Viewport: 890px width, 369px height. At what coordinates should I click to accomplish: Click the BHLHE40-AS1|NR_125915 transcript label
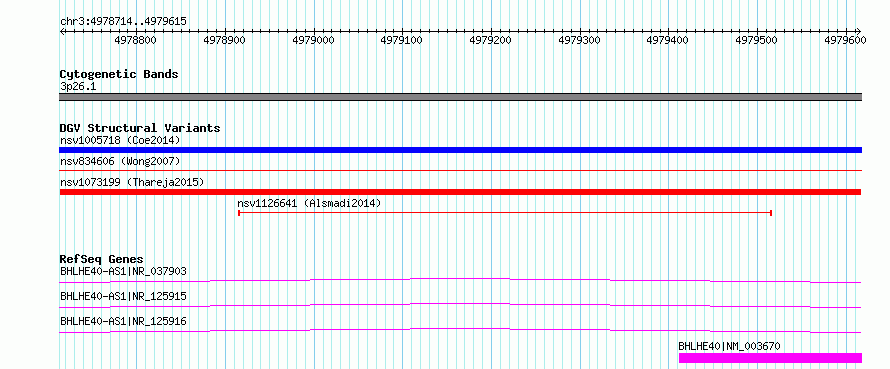pyautogui.click(x=123, y=296)
